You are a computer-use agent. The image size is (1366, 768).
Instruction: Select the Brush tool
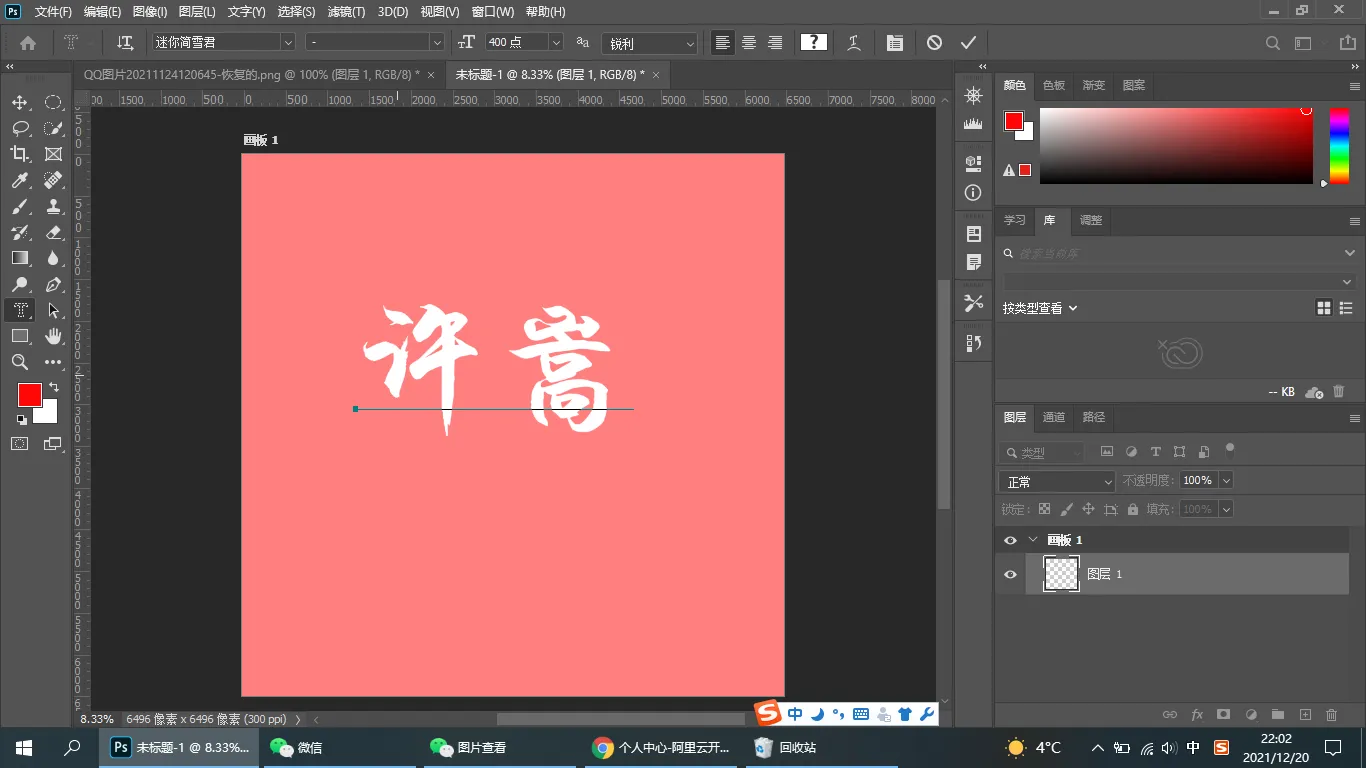20,206
